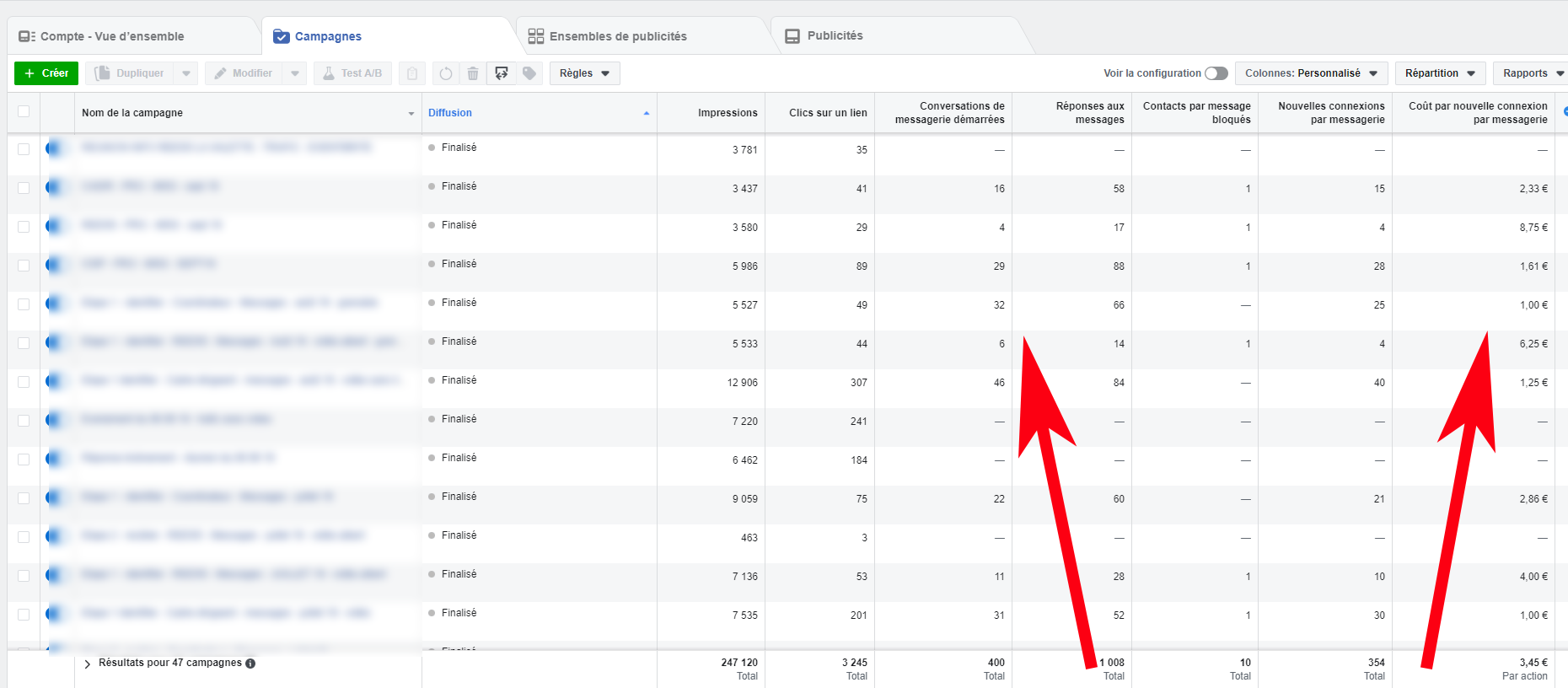The height and width of the screenshot is (688, 1568).
Task: Tick checkbox for row with 3 437 impressions
Action: 24,188
